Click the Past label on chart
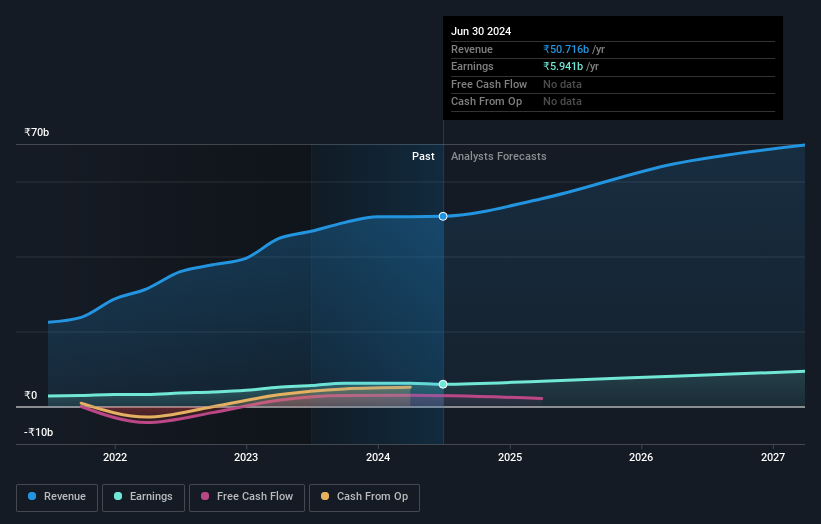Image resolution: width=821 pixels, height=524 pixels. [x=423, y=157]
